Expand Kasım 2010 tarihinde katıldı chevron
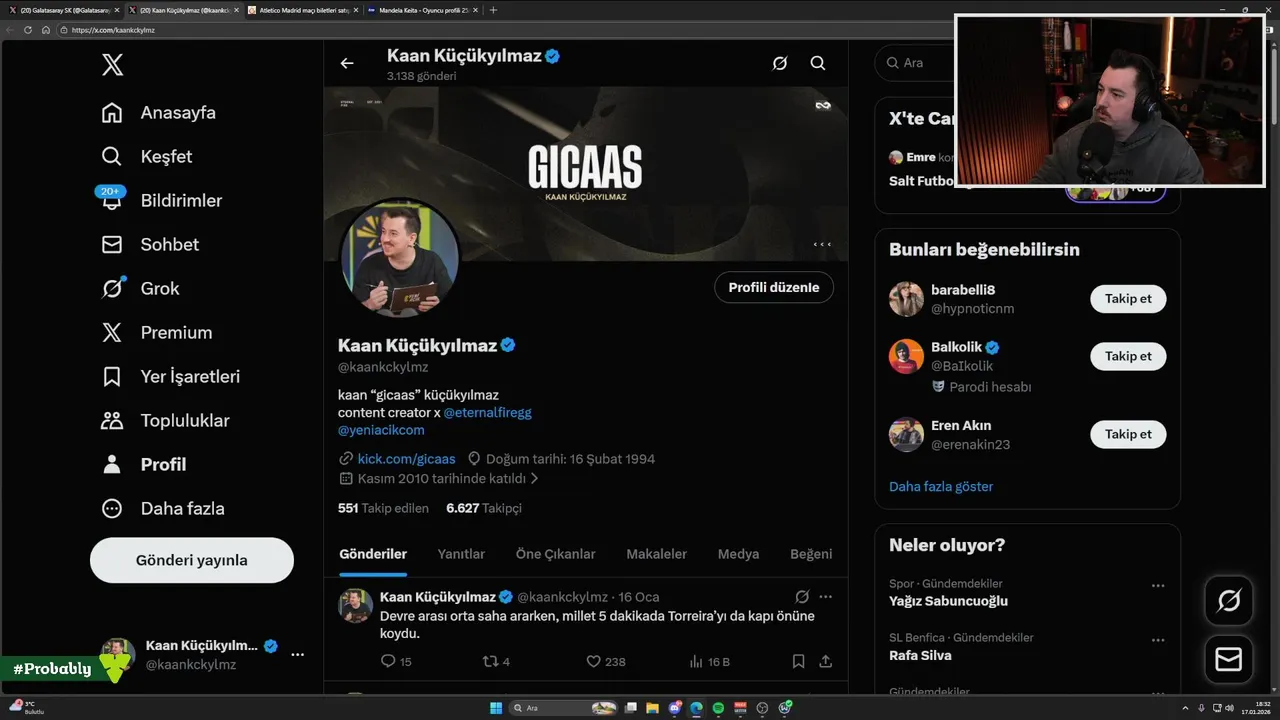The height and width of the screenshot is (720, 1280). click(535, 479)
